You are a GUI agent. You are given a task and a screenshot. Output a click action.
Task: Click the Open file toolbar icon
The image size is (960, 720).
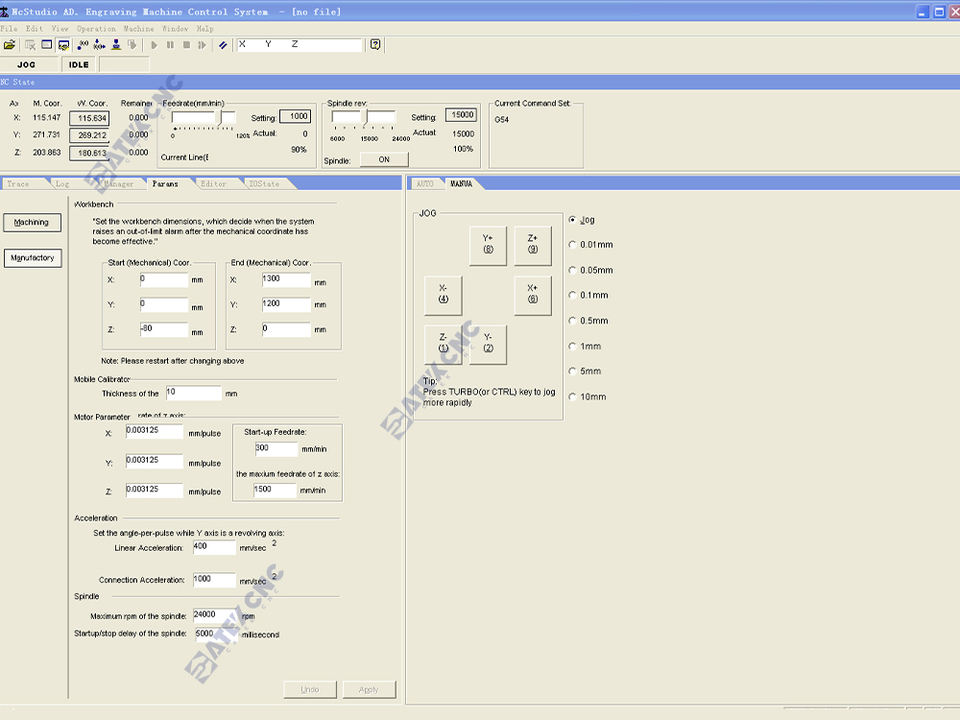(x=10, y=45)
